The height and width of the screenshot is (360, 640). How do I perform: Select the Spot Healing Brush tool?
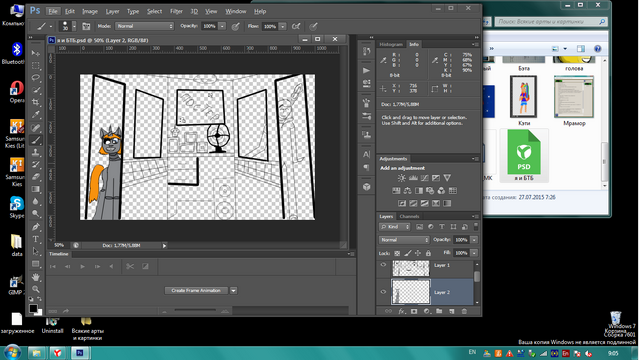pos(36,128)
